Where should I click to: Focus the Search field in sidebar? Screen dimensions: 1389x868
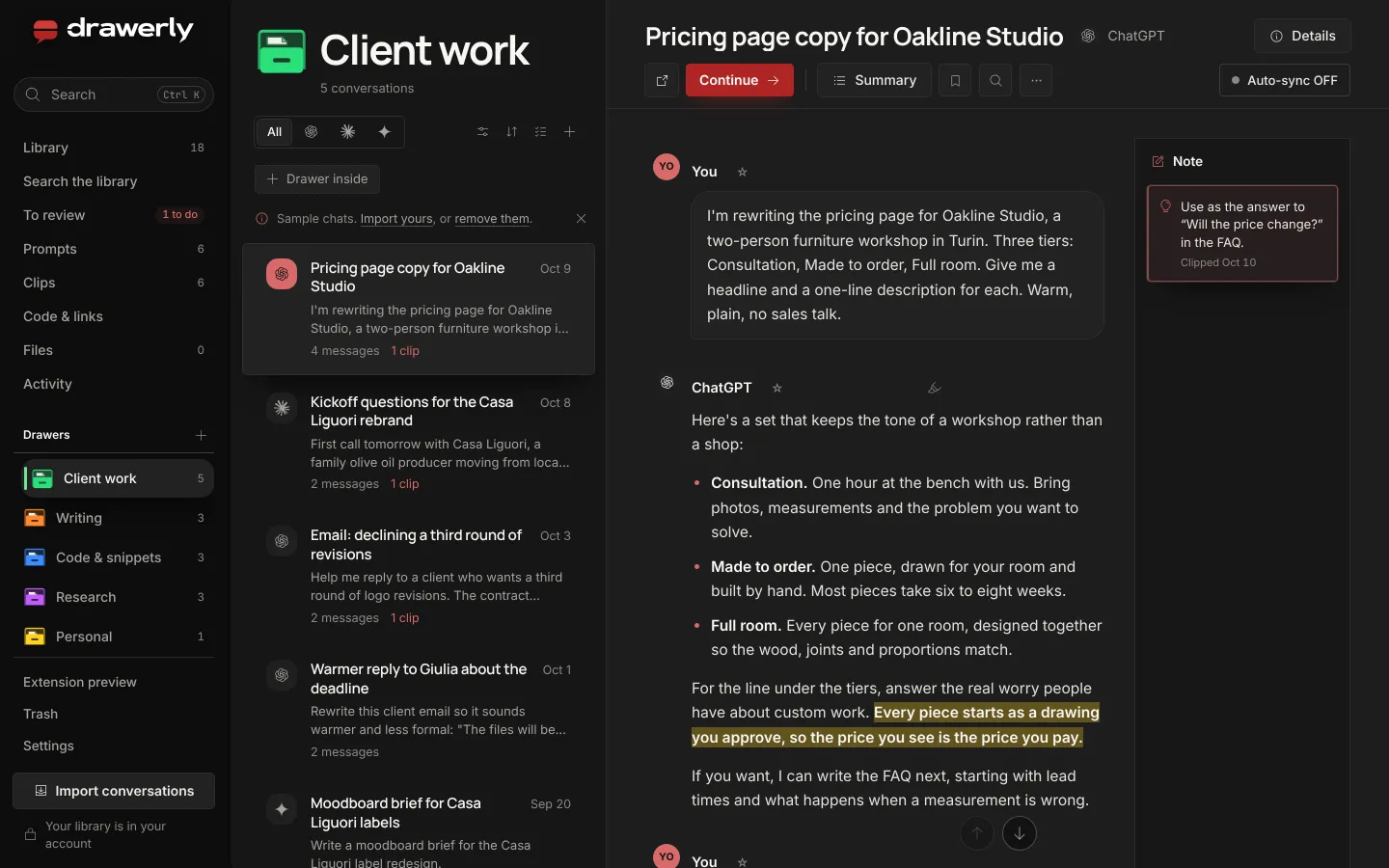[114, 95]
